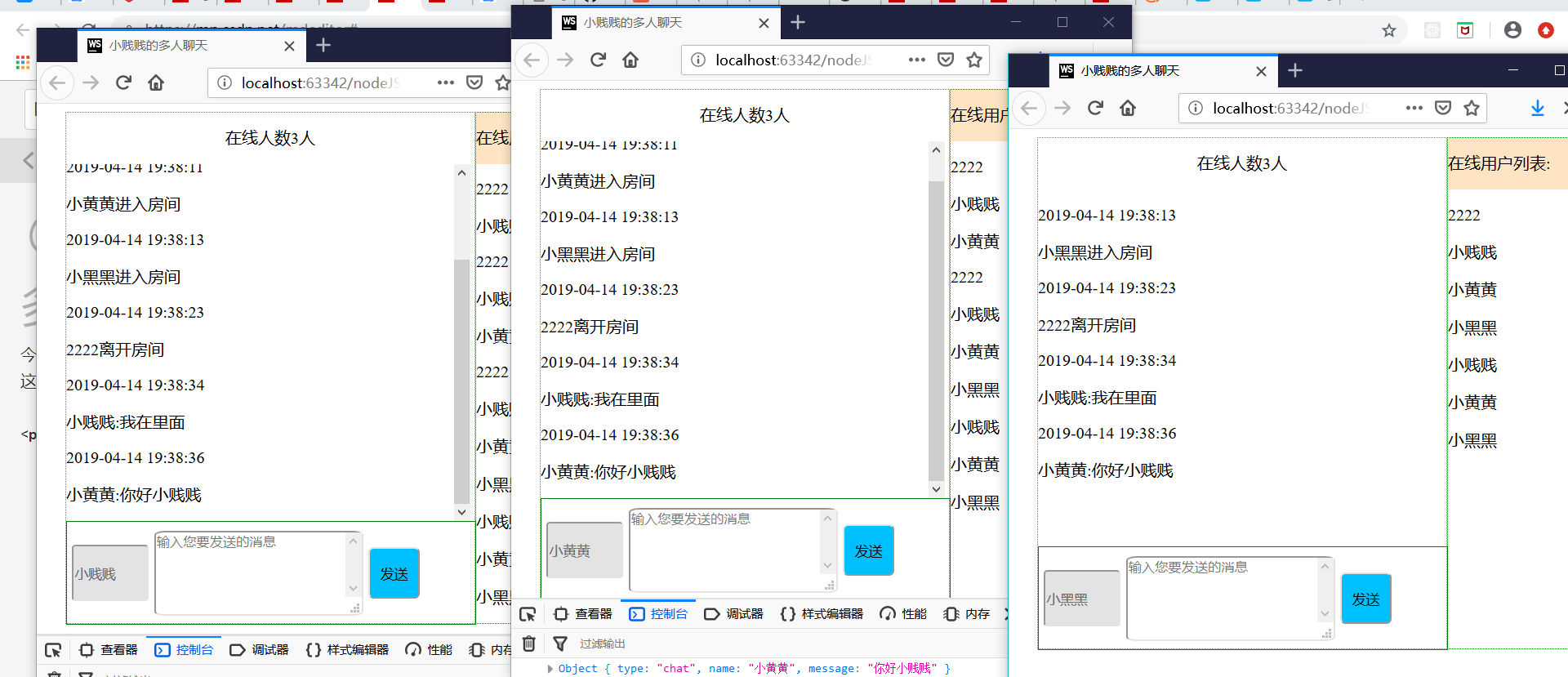Close the tab in the right window
1568x677 pixels.
1261,71
